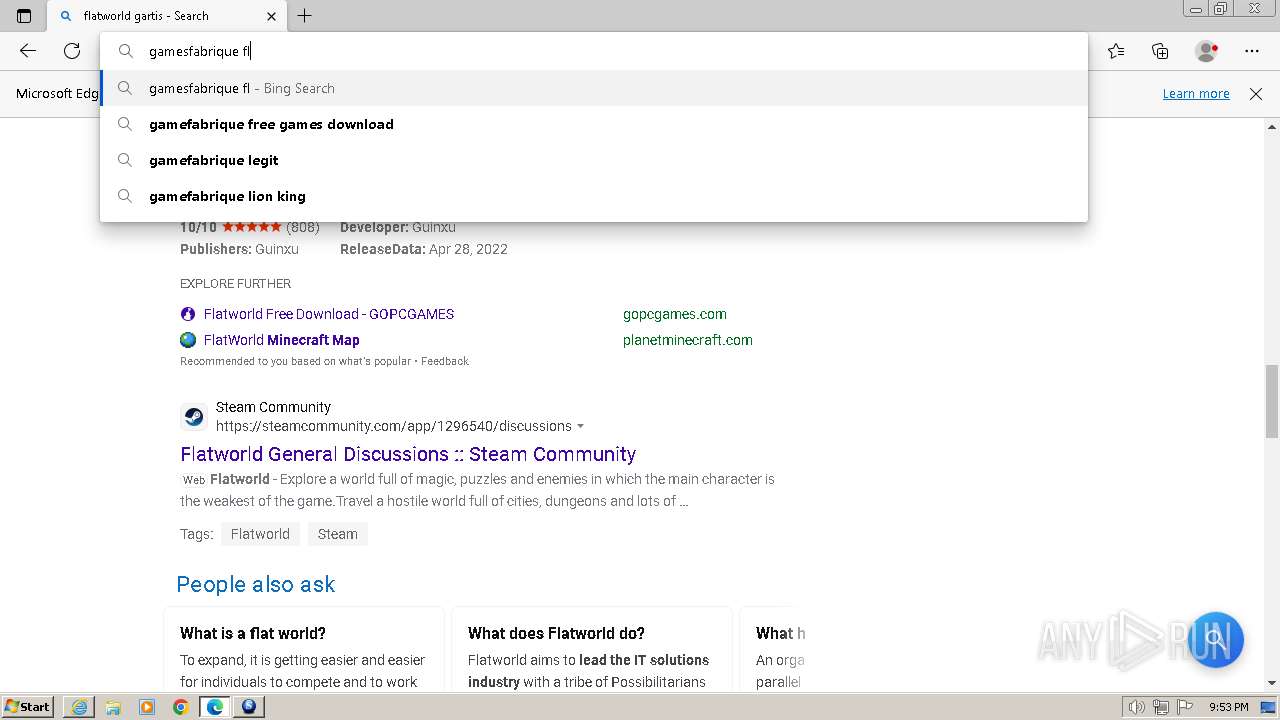1280x720 pixels.
Task: Click the vertical scrollbar thumb
Action: pos(1272,401)
